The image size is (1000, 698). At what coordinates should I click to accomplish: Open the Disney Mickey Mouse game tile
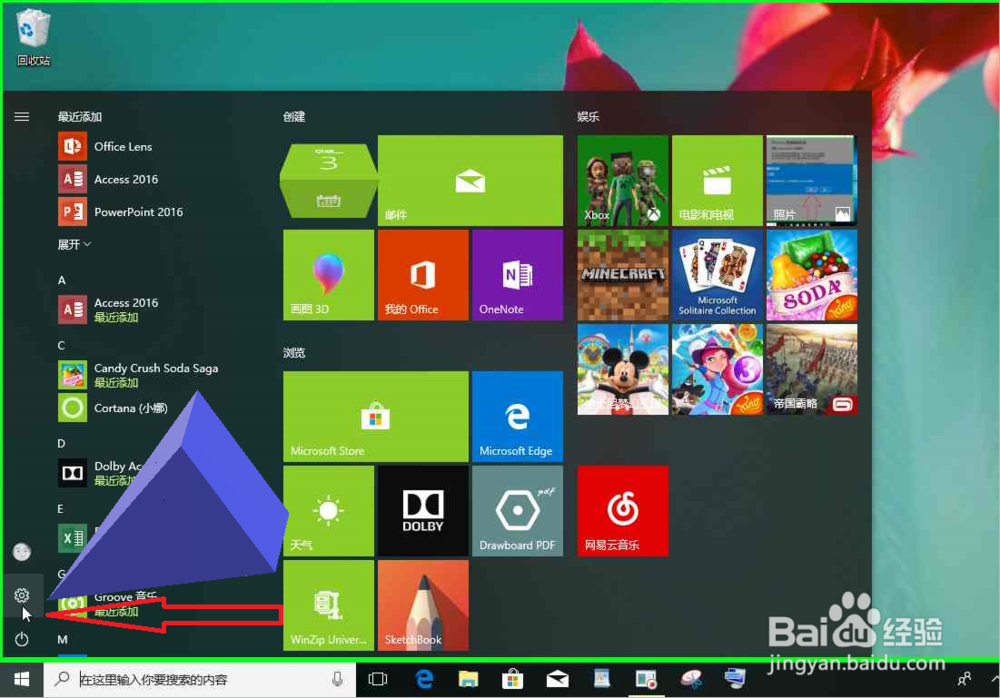pos(623,369)
